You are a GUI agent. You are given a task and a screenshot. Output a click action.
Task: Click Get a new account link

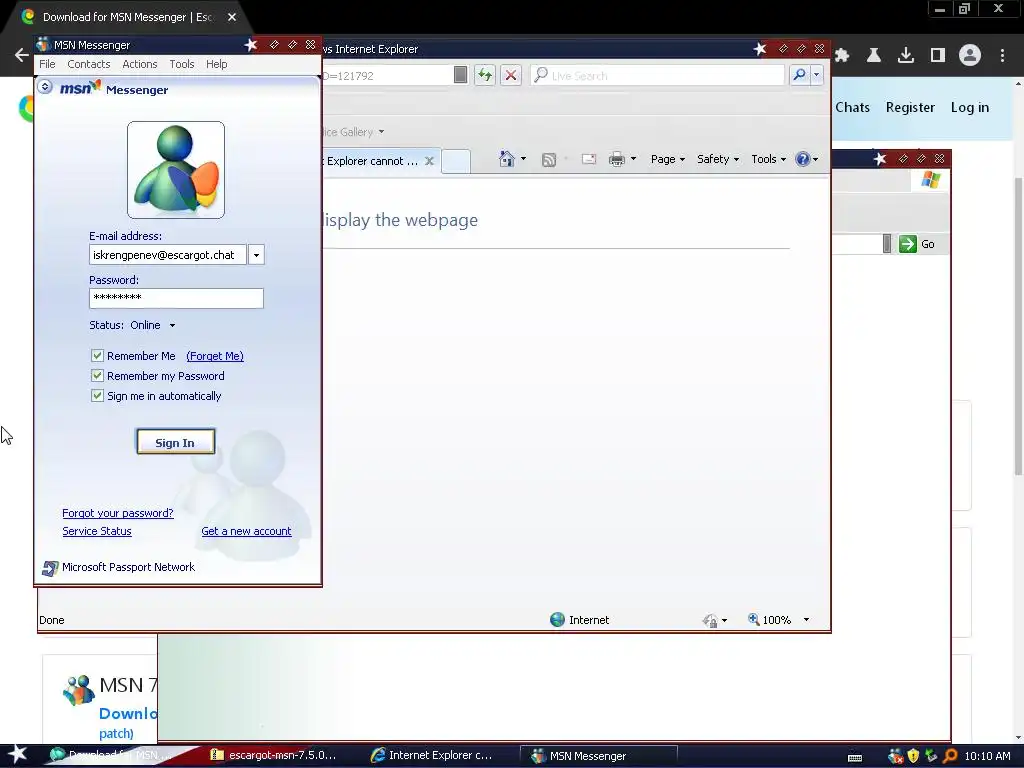point(246,531)
